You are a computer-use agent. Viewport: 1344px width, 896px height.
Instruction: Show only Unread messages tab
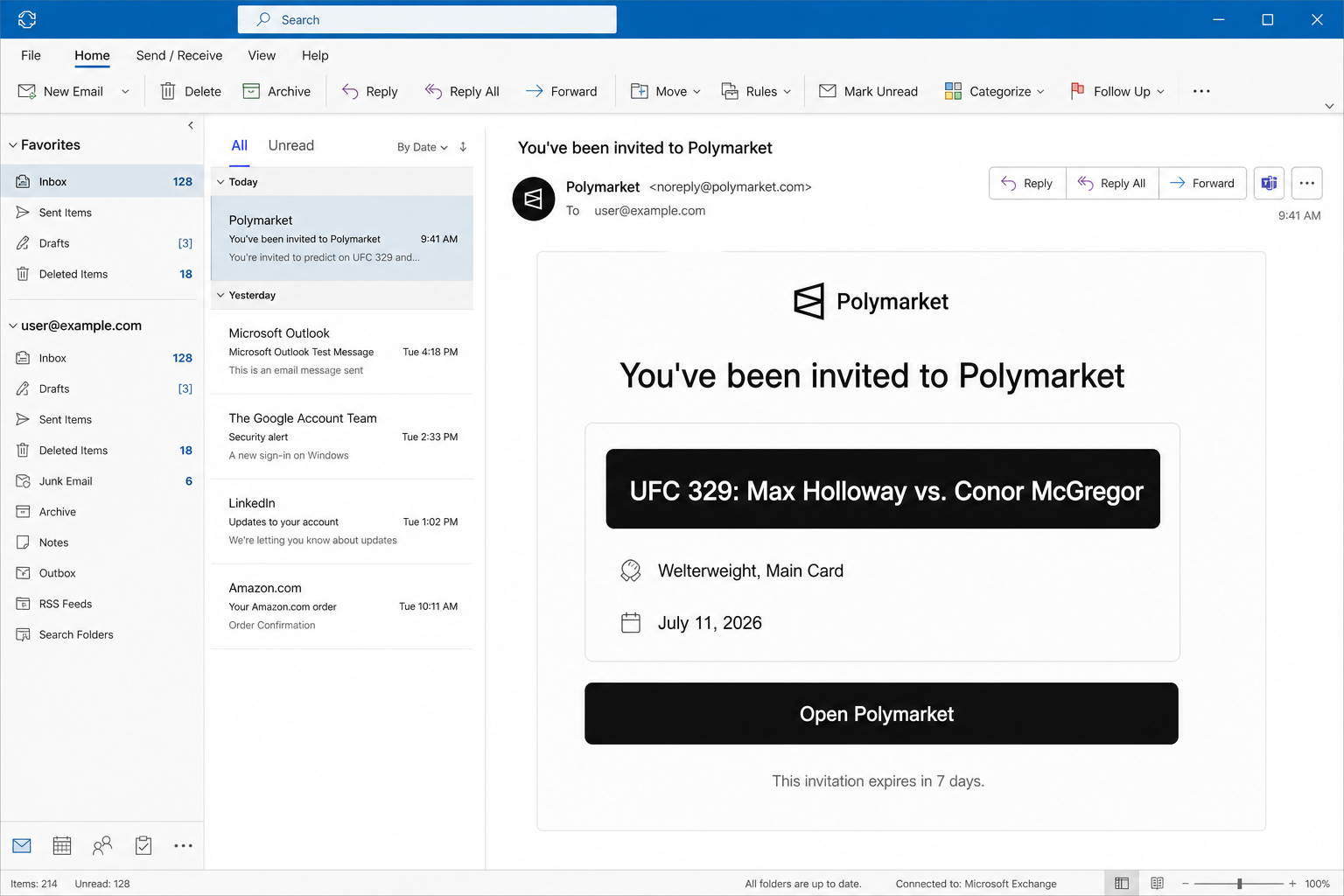click(290, 145)
